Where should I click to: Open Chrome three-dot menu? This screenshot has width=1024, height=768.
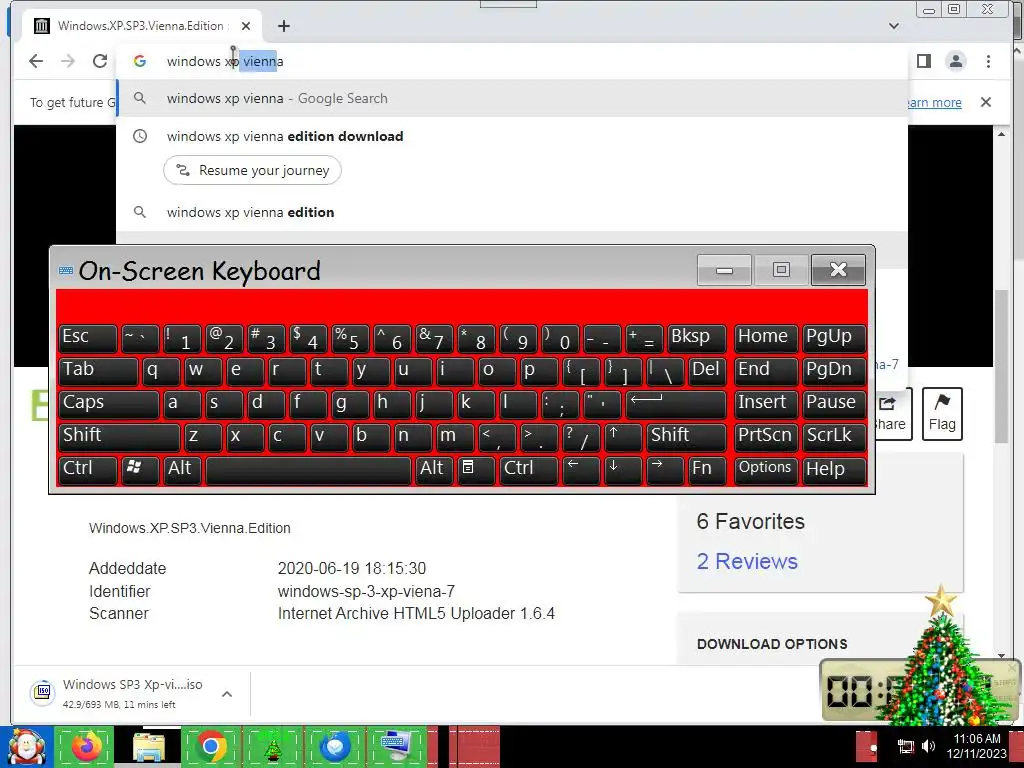click(x=988, y=61)
